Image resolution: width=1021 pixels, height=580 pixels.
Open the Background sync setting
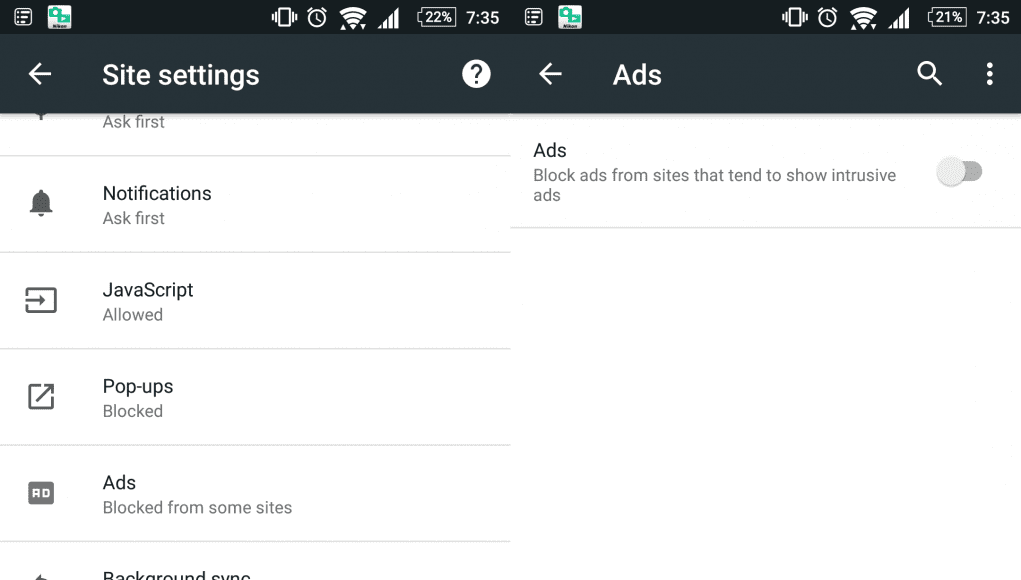click(x=255, y=562)
